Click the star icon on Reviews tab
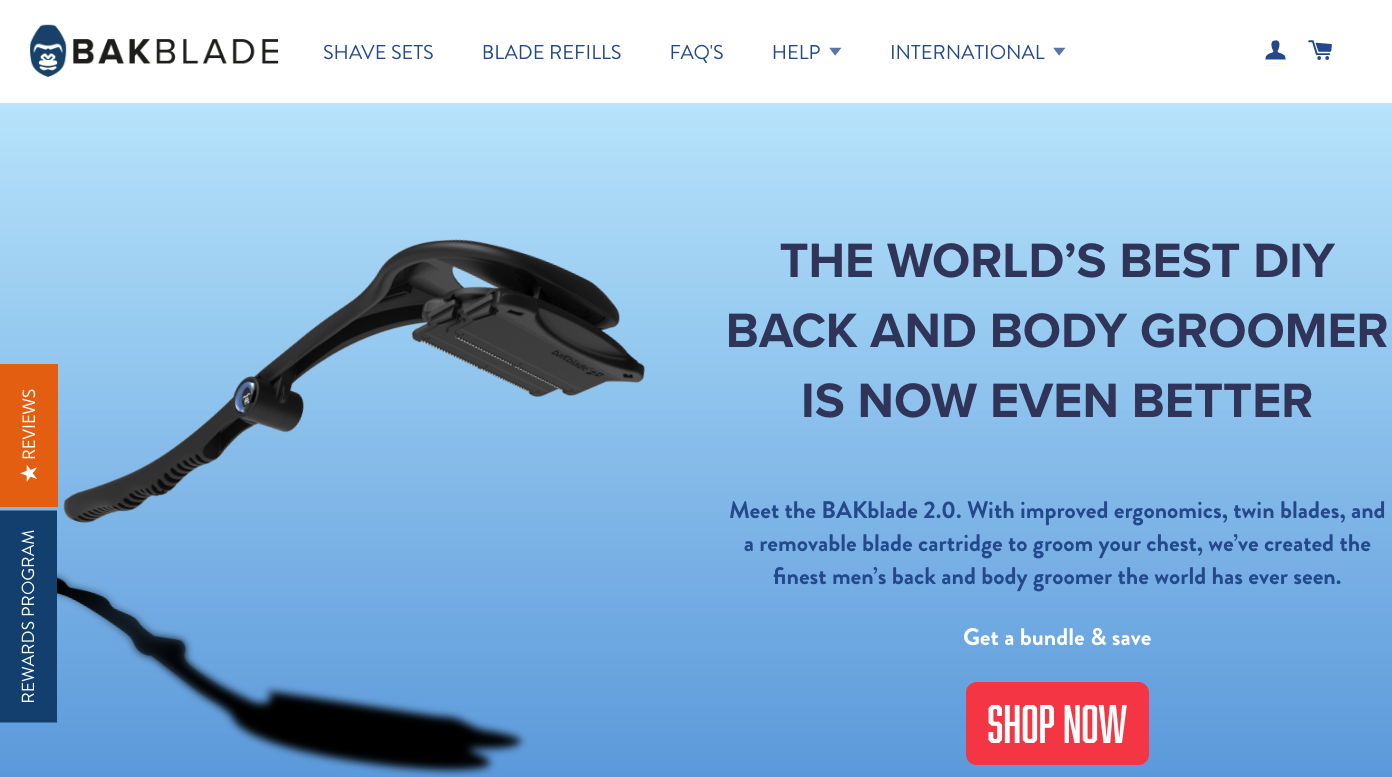The height and width of the screenshot is (777, 1392). [29, 471]
